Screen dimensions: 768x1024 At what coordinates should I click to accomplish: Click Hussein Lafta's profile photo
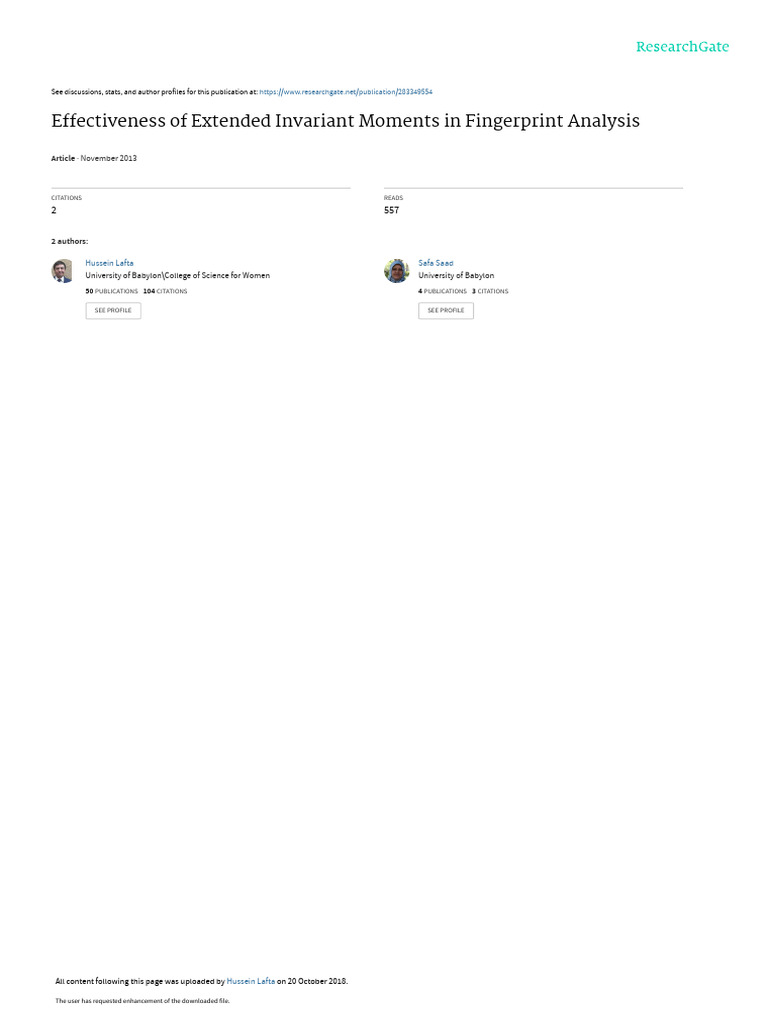click(62, 271)
